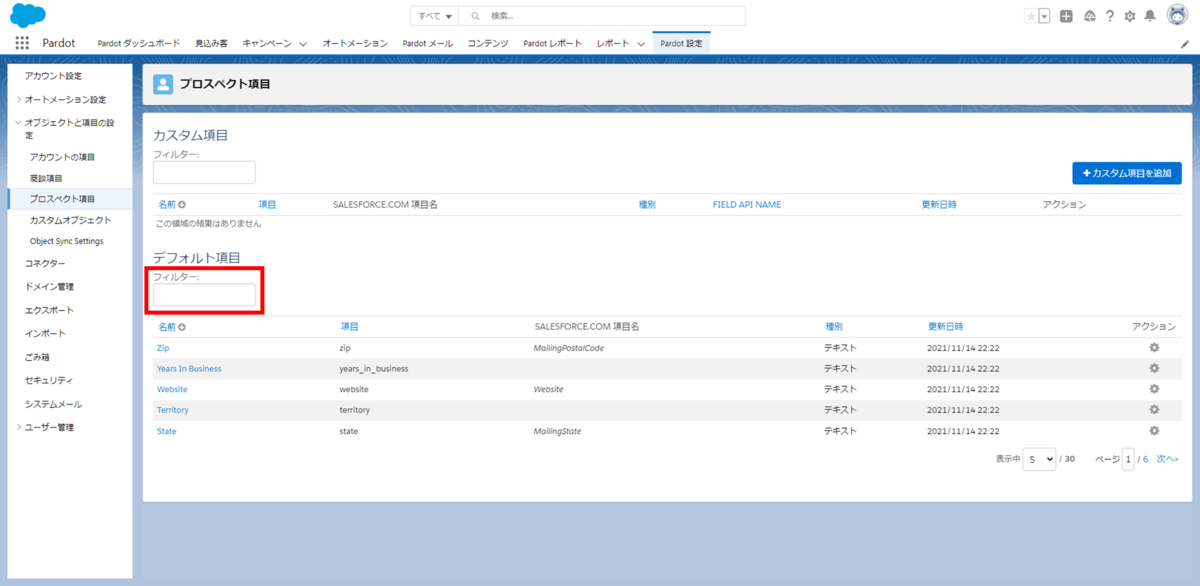1200x586 pixels.
Task: Open the gear action for State row
Action: pos(1154,431)
